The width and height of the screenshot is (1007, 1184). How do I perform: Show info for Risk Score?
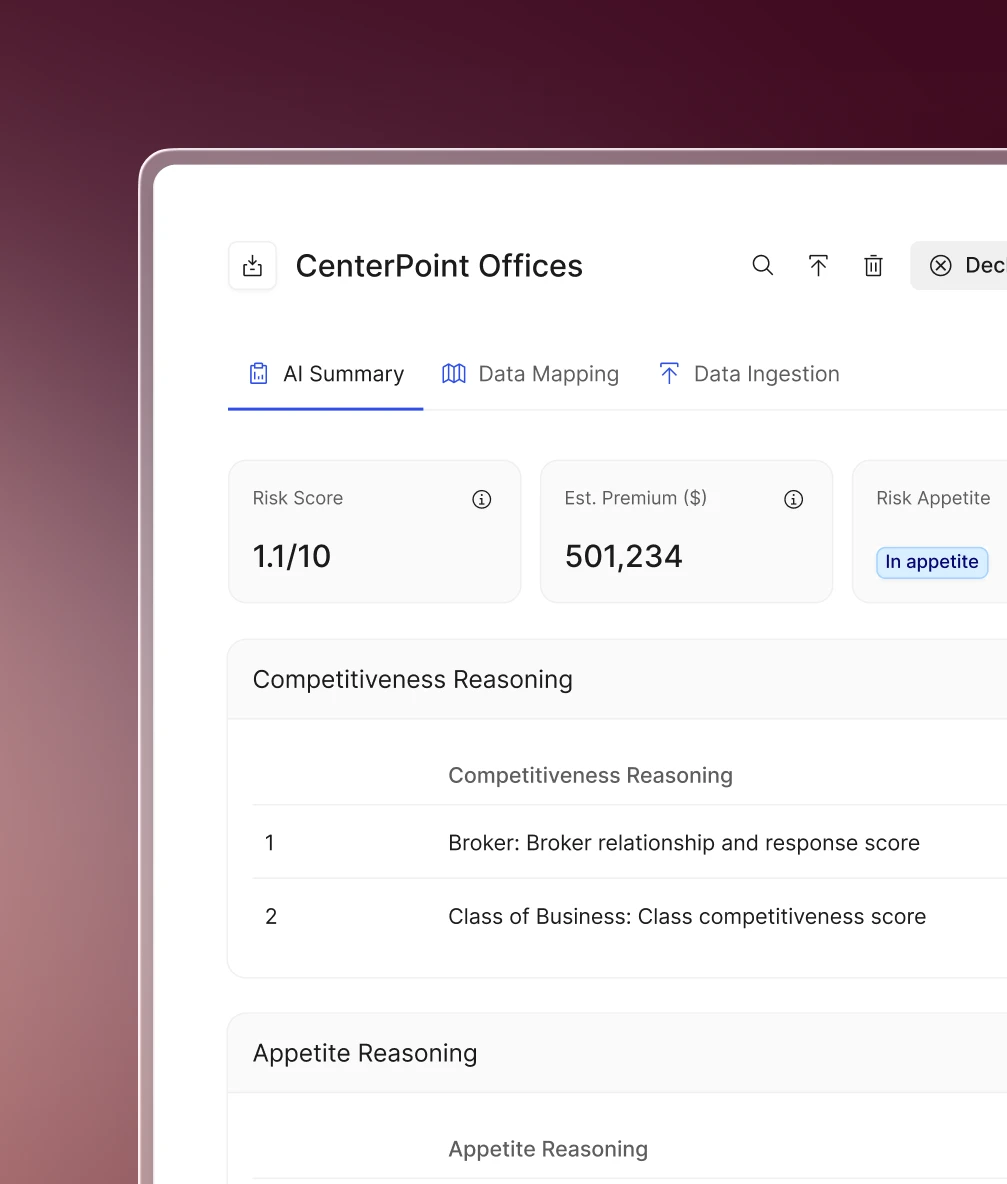482,499
